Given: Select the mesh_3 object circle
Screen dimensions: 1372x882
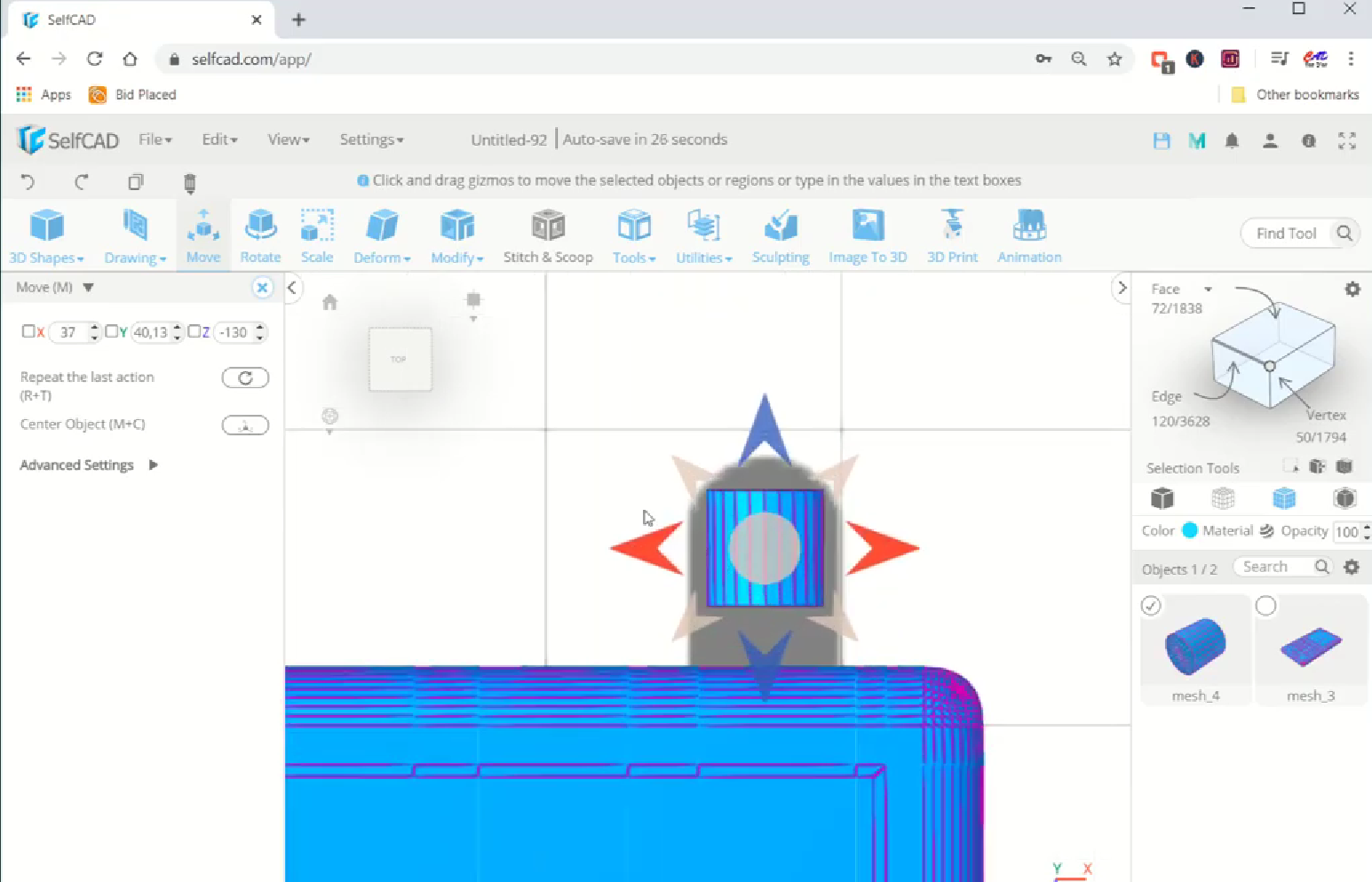Looking at the screenshot, I should [1266, 606].
